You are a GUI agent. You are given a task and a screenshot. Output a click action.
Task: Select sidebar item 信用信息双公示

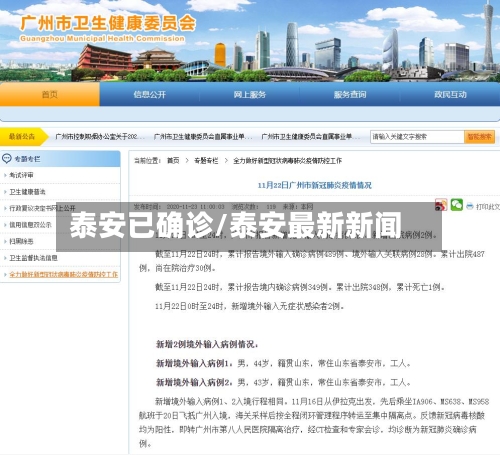30,225
